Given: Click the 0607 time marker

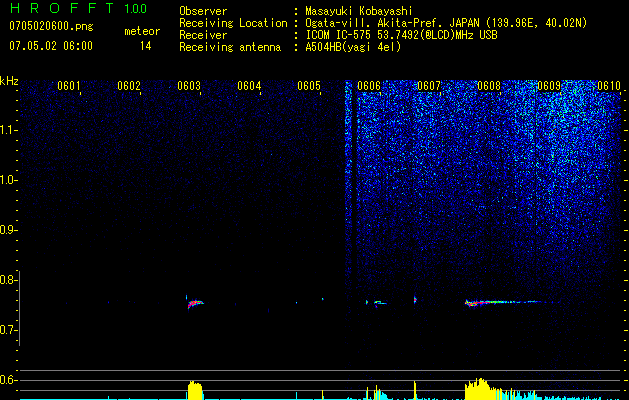Looking at the screenshot, I should (x=429, y=86).
